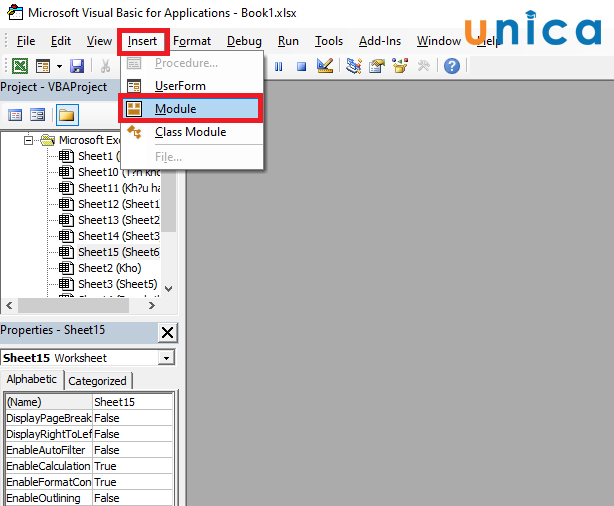Viewport: 614px width, 506px height.
Task: Click the Reset (stop) toolbar icon
Action: [301, 67]
